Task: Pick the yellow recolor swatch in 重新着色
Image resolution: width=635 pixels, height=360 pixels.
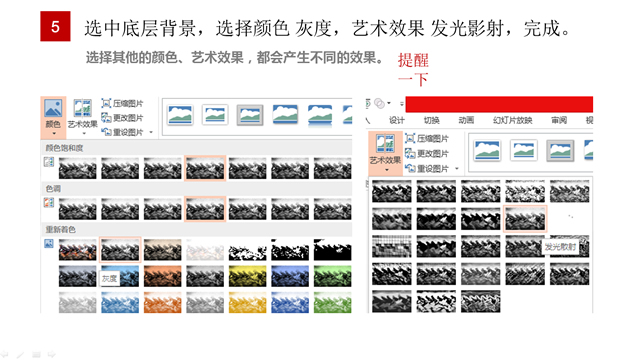Action: (x=247, y=276)
